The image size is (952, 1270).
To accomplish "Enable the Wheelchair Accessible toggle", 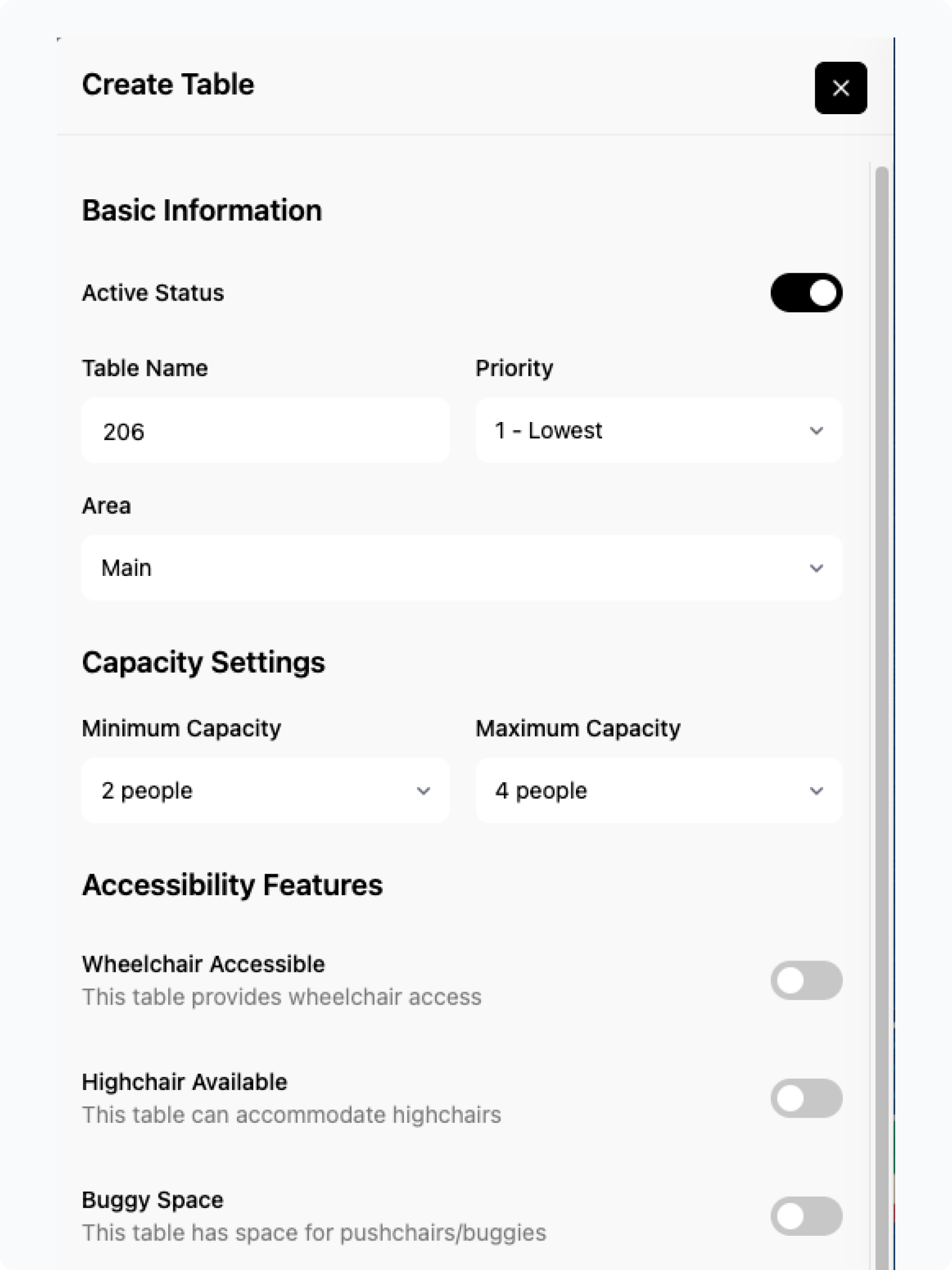I will tap(806, 980).
